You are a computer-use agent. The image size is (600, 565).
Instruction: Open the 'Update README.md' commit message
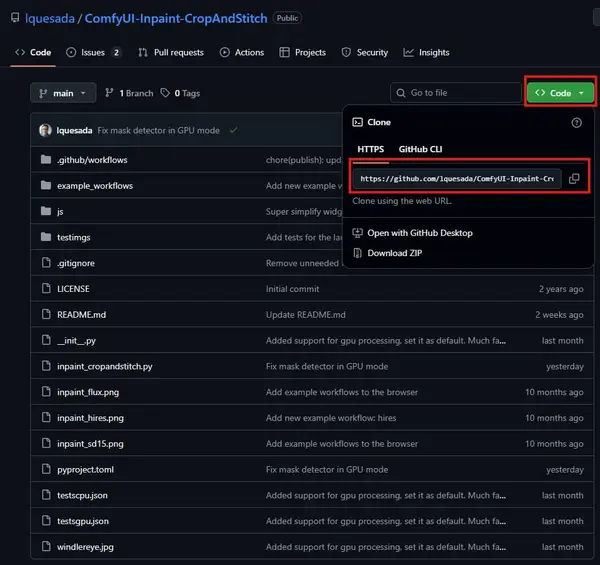[x=305, y=314]
